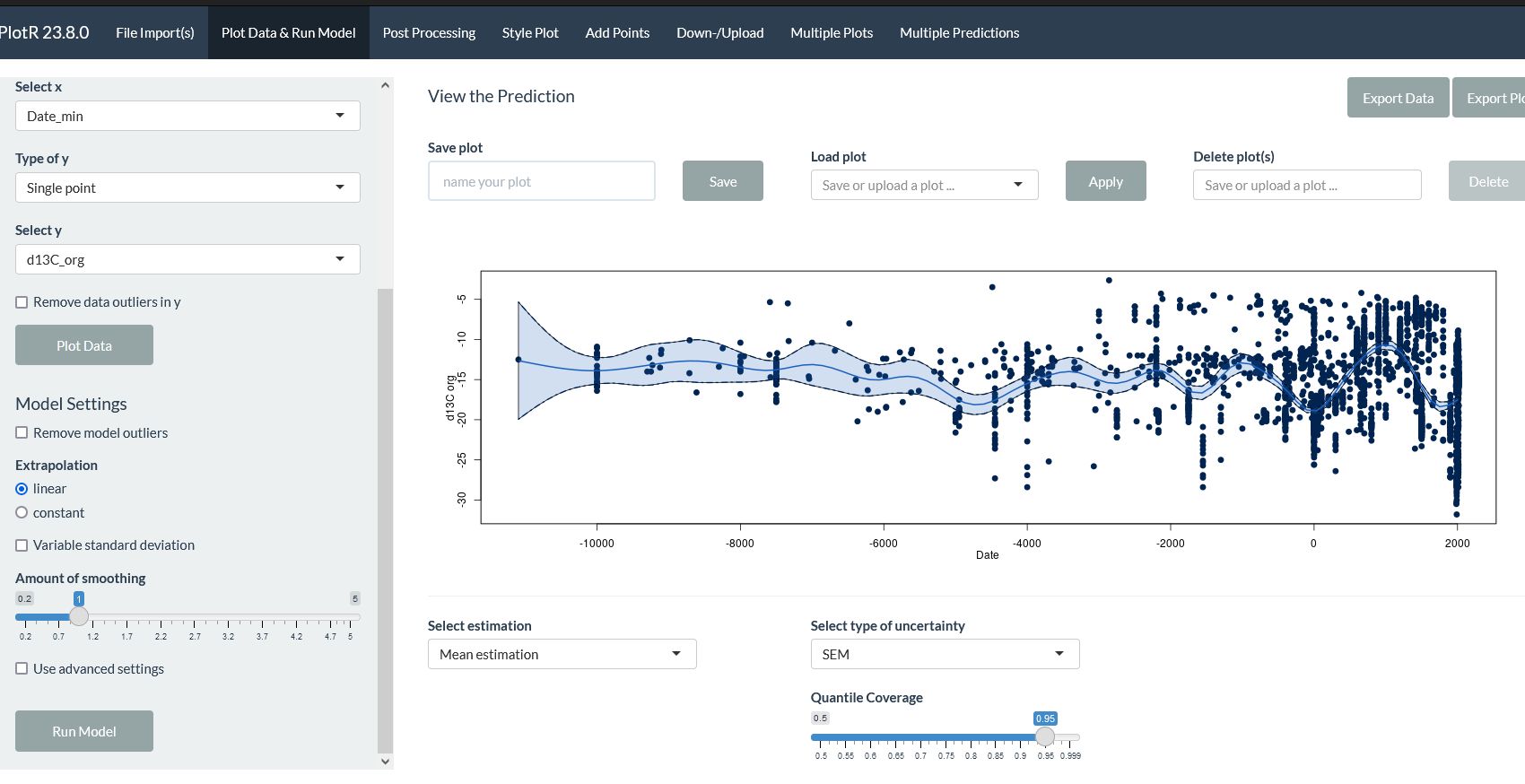Check Use advanced settings
Screen dimensions: 1525x784
pyautogui.click(x=22, y=669)
